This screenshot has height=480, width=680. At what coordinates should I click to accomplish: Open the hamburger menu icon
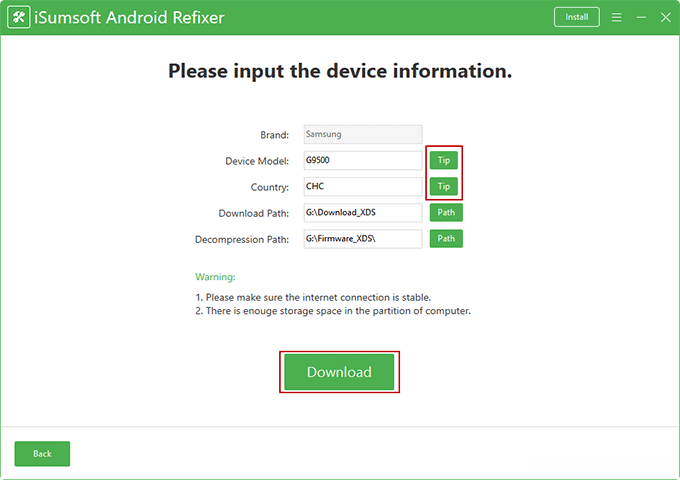(x=617, y=17)
